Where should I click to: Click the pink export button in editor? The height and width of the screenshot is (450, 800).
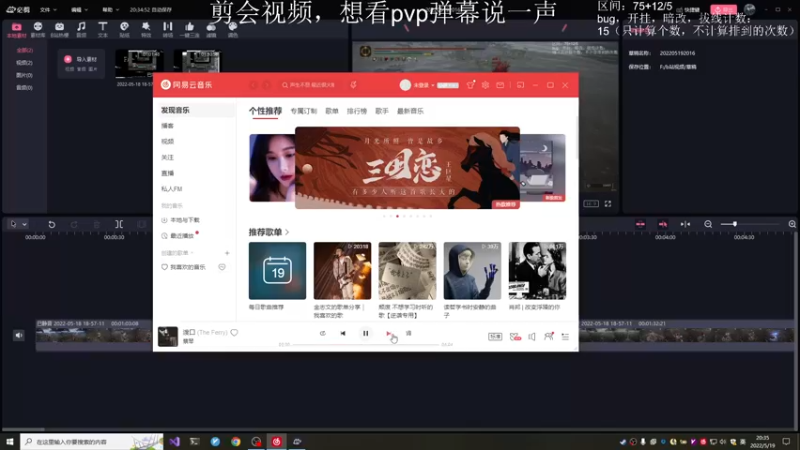[x=723, y=10]
